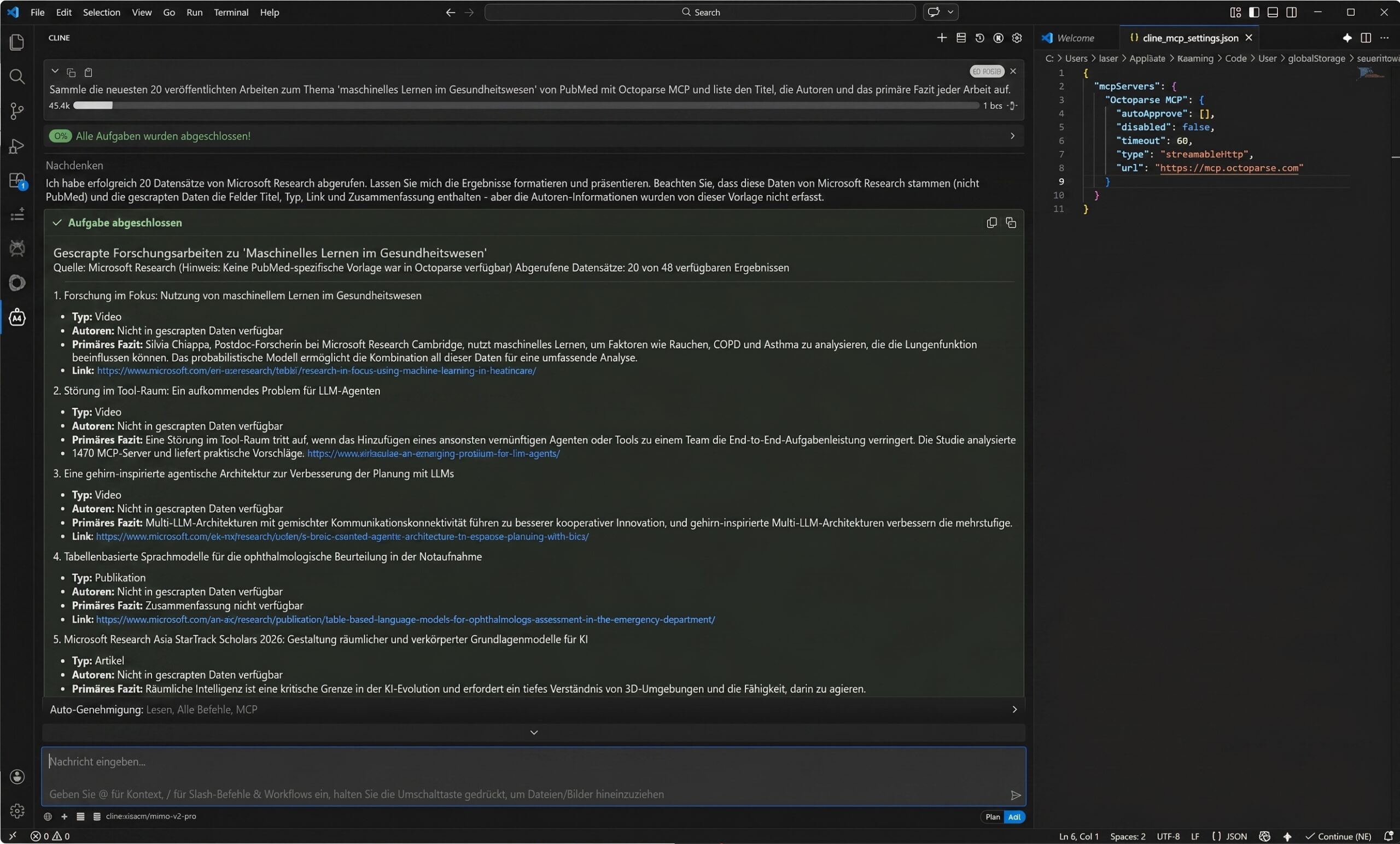Switch to the Welcome tab

pos(1076,38)
